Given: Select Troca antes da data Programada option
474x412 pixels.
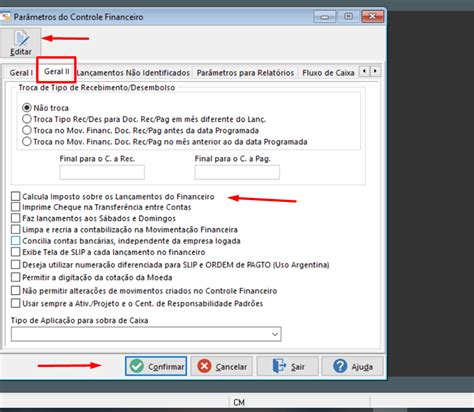Looking at the screenshot, I should (27, 130).
